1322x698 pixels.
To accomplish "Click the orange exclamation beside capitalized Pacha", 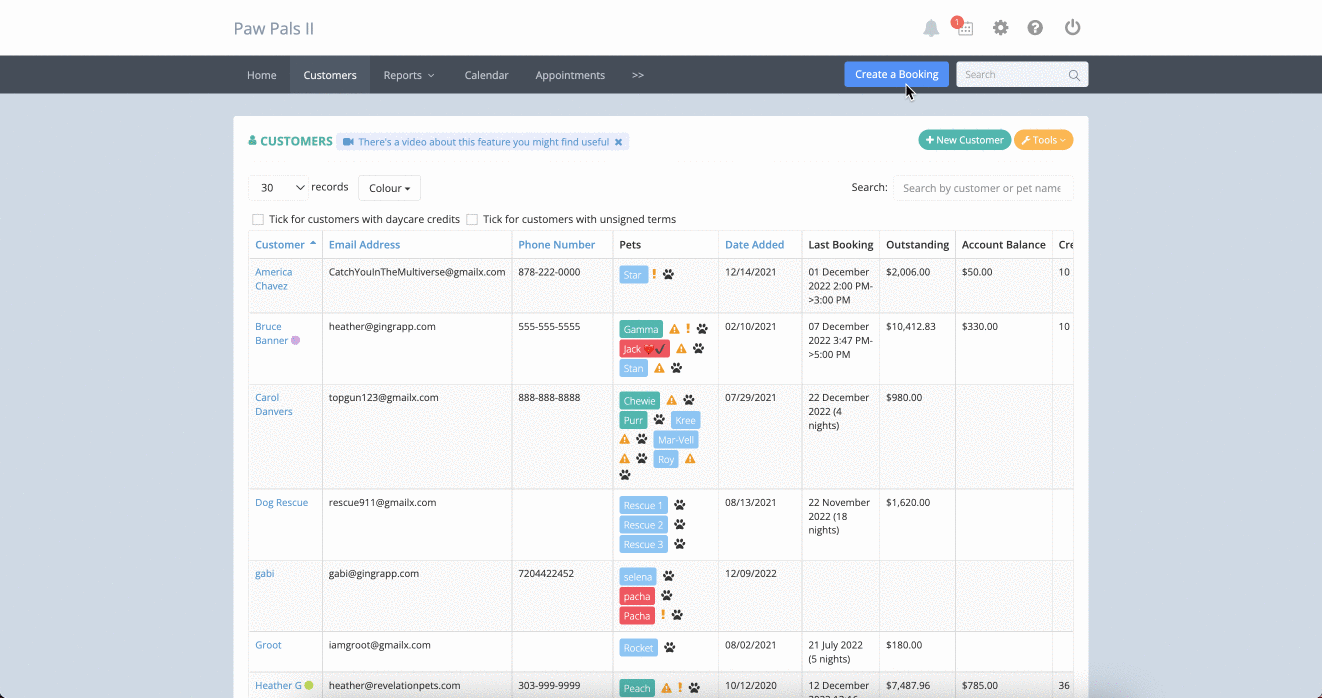I will (663, 615).
